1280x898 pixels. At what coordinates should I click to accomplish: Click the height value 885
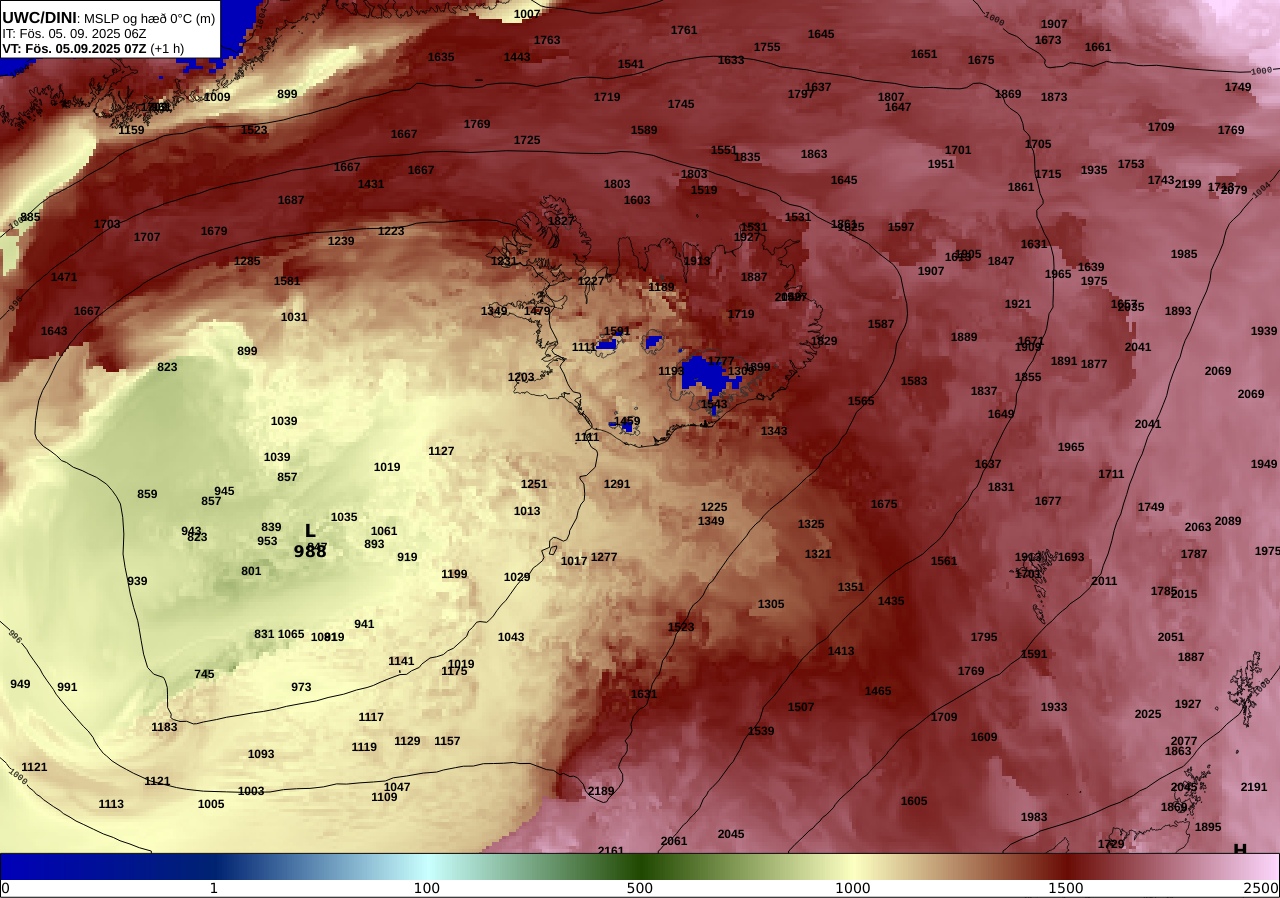click(30, 217)
